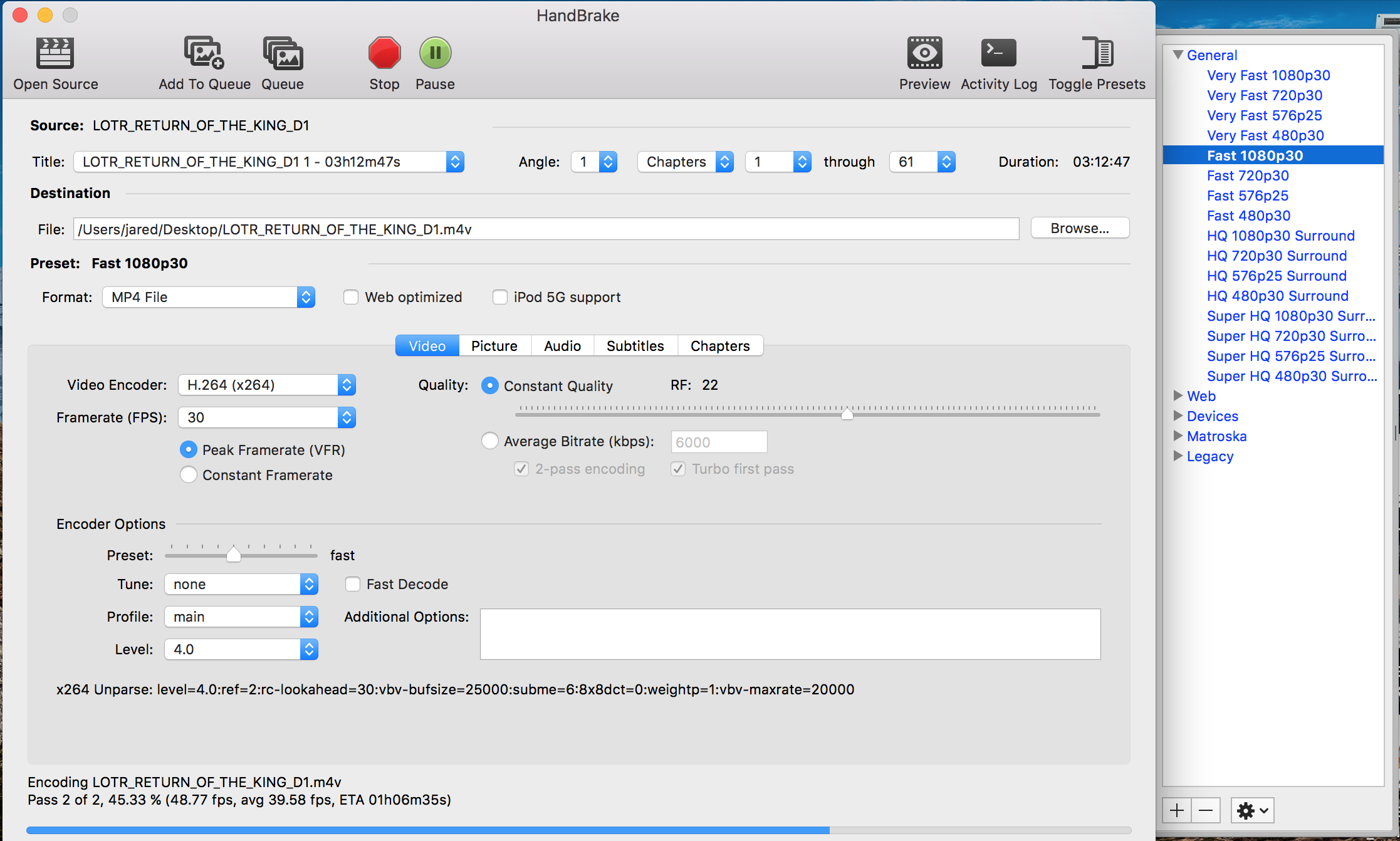Switch to the Subtitles tab

635,346
